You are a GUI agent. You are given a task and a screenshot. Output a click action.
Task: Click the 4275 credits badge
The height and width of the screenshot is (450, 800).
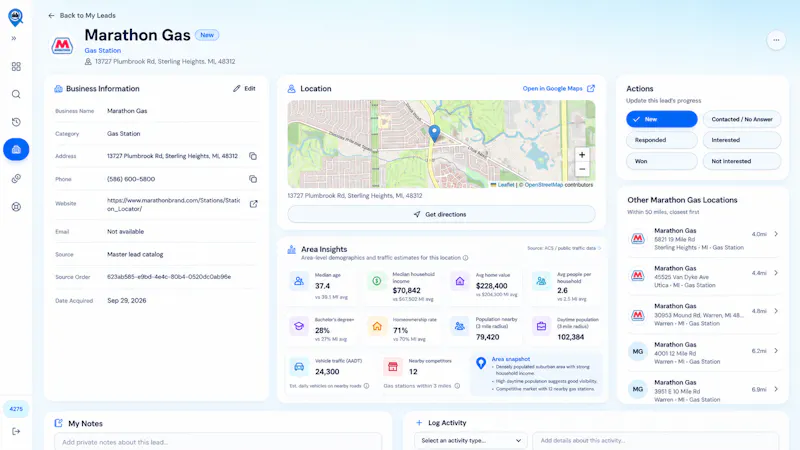pos(16,409)
